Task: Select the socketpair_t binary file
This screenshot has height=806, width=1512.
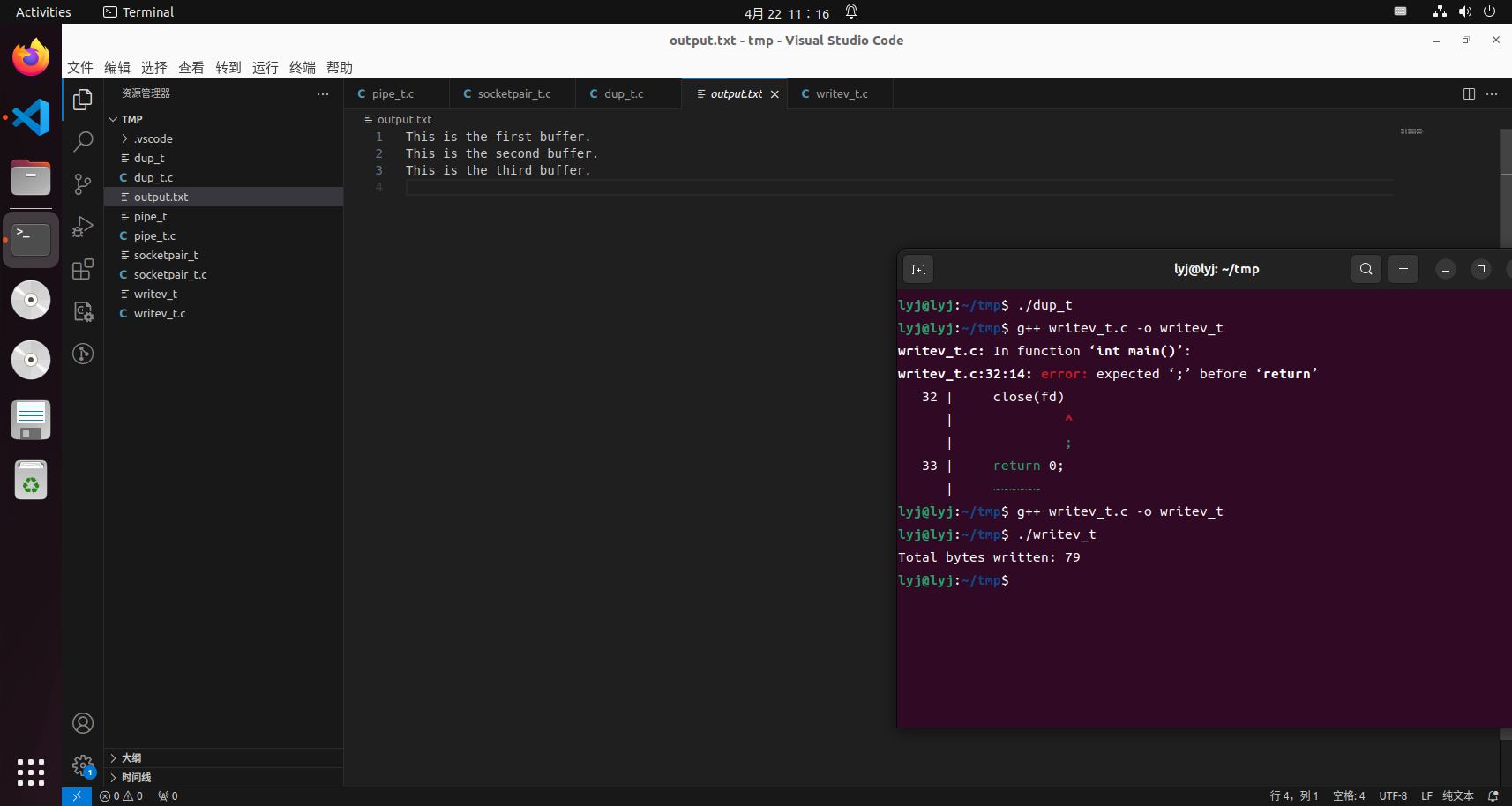Action: [223, 255]
